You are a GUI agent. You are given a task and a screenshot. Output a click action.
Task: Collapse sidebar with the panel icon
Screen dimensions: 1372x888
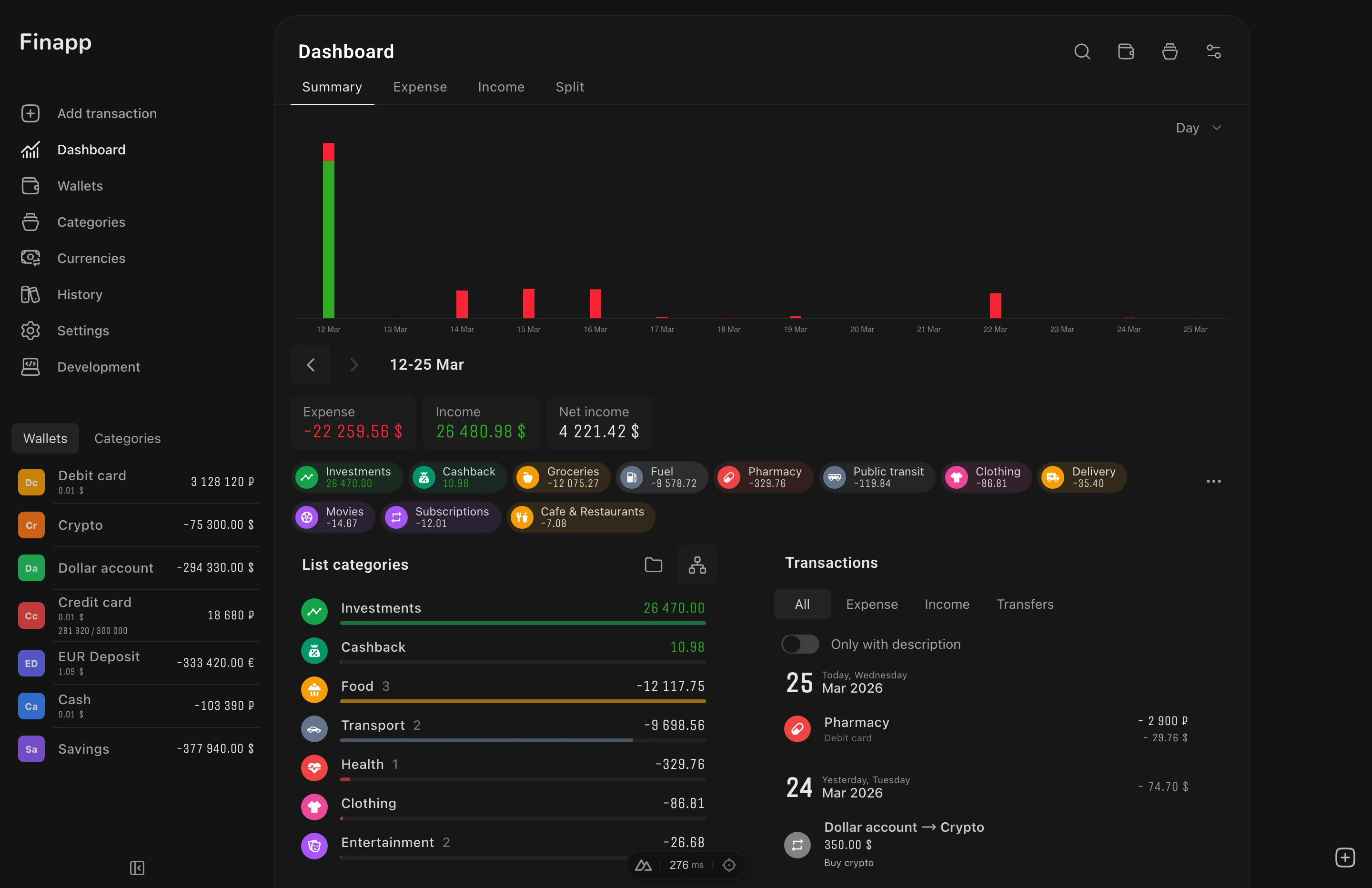pyautogui.click(x=137, y=868)
